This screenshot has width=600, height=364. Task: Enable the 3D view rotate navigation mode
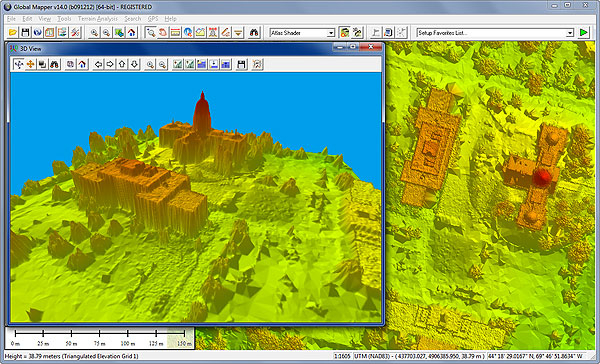coord(18,64)
